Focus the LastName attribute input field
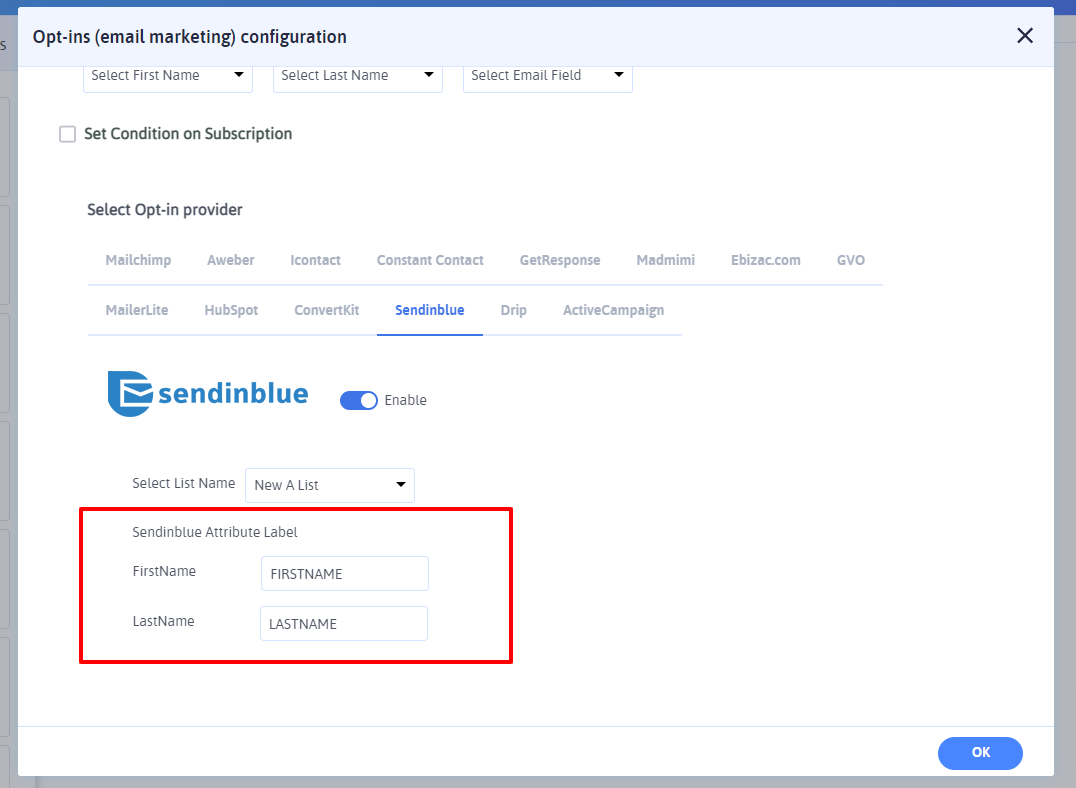This screenshot has height=788, width=1076. tap(343, 623)
